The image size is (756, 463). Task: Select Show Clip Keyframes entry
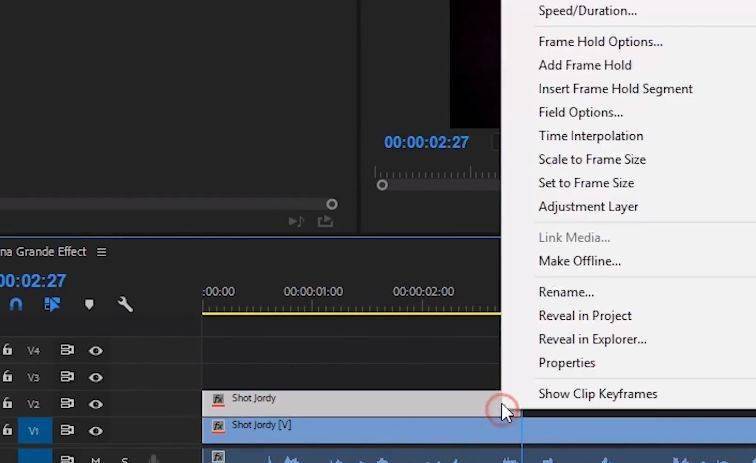[x=598, y=394]
